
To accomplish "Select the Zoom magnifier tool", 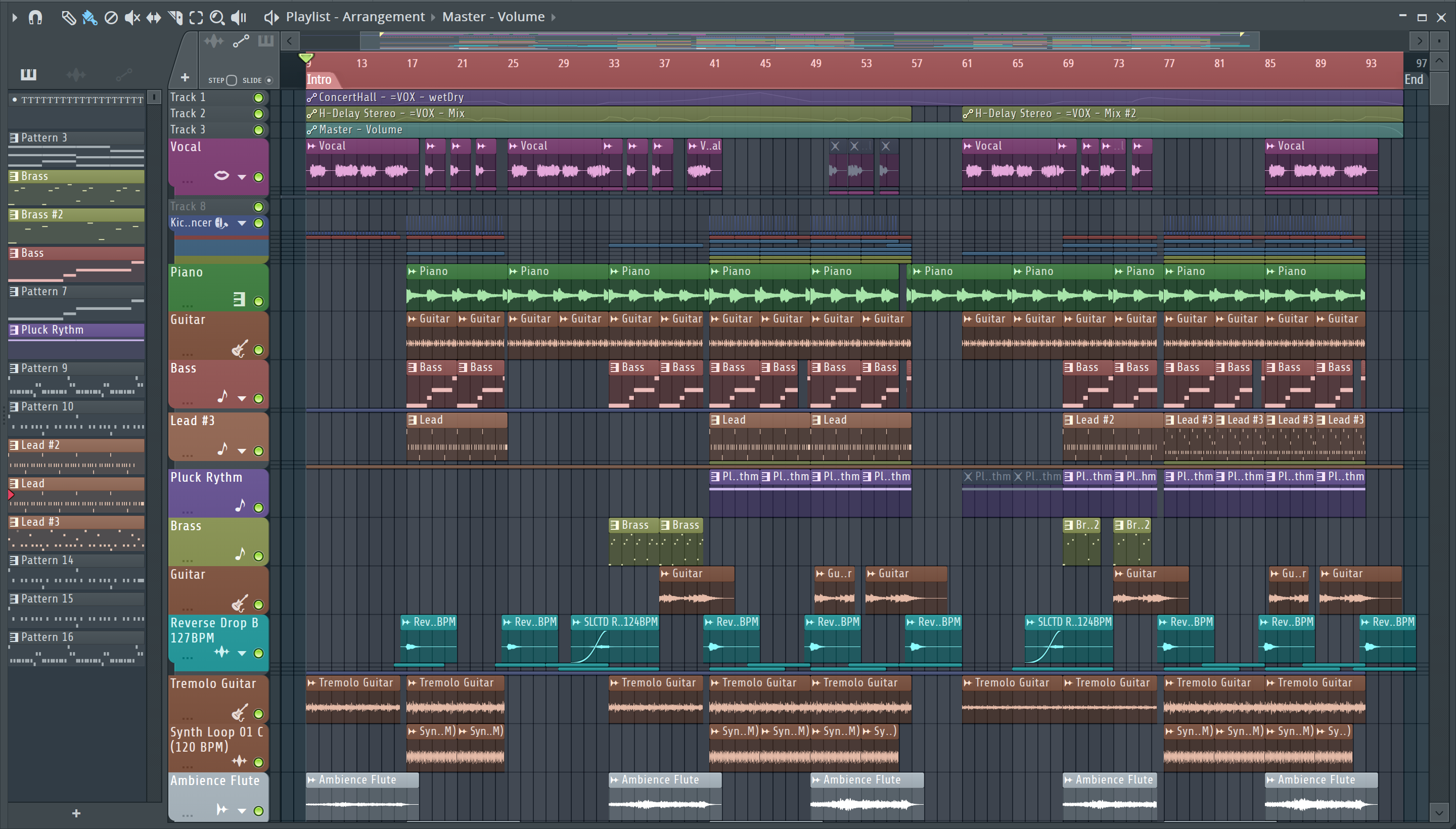I will tap(217, 18).
